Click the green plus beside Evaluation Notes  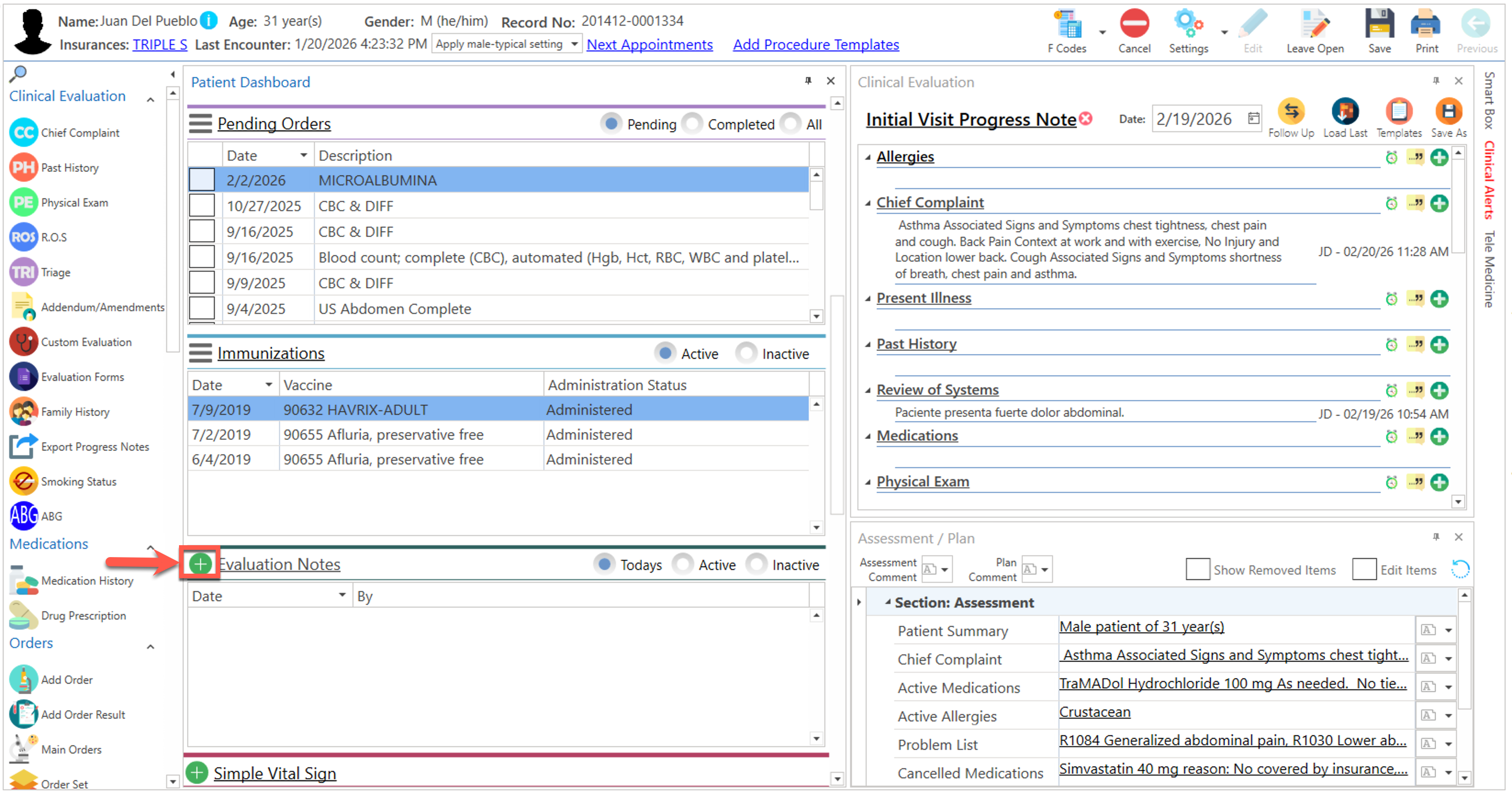point(200,564)
